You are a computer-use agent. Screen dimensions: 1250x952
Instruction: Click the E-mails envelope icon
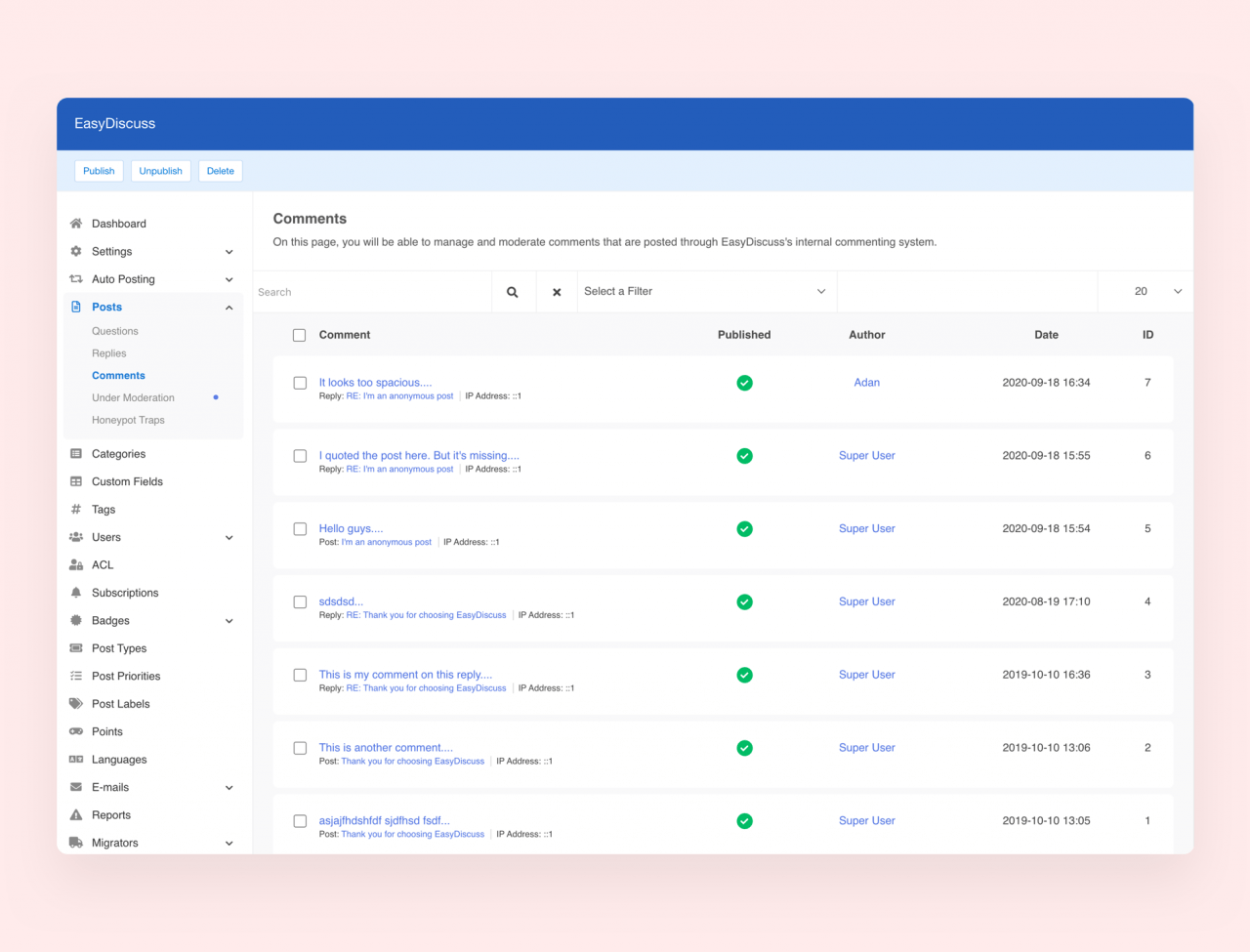76,787
